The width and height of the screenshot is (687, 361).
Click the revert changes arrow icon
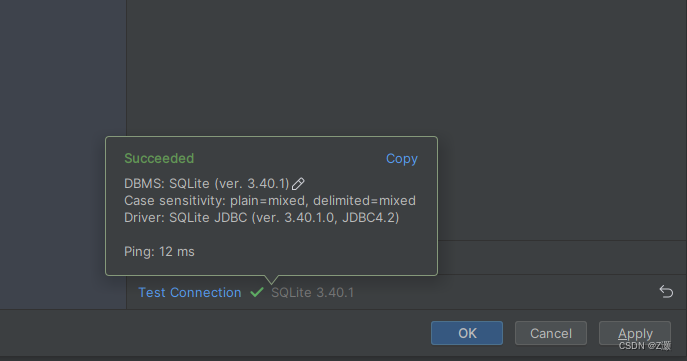click(666, 292)
